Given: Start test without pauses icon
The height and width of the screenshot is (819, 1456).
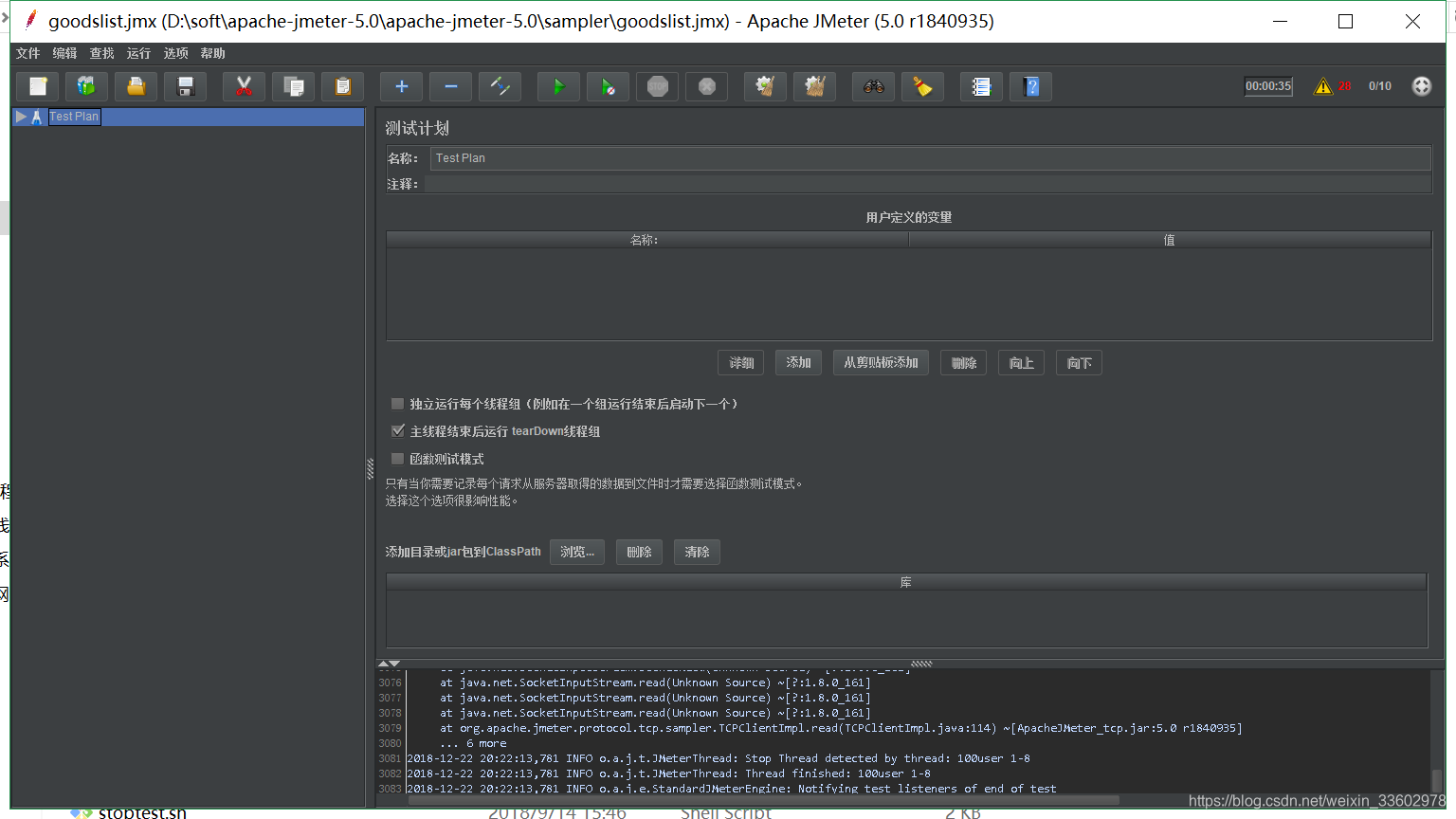Looking at the screenshot, I should coord(608,86).
